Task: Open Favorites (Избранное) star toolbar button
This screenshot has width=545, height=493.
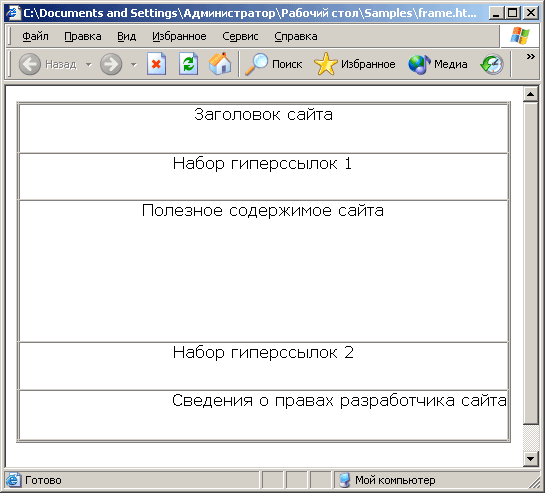Action: point(355,64)
